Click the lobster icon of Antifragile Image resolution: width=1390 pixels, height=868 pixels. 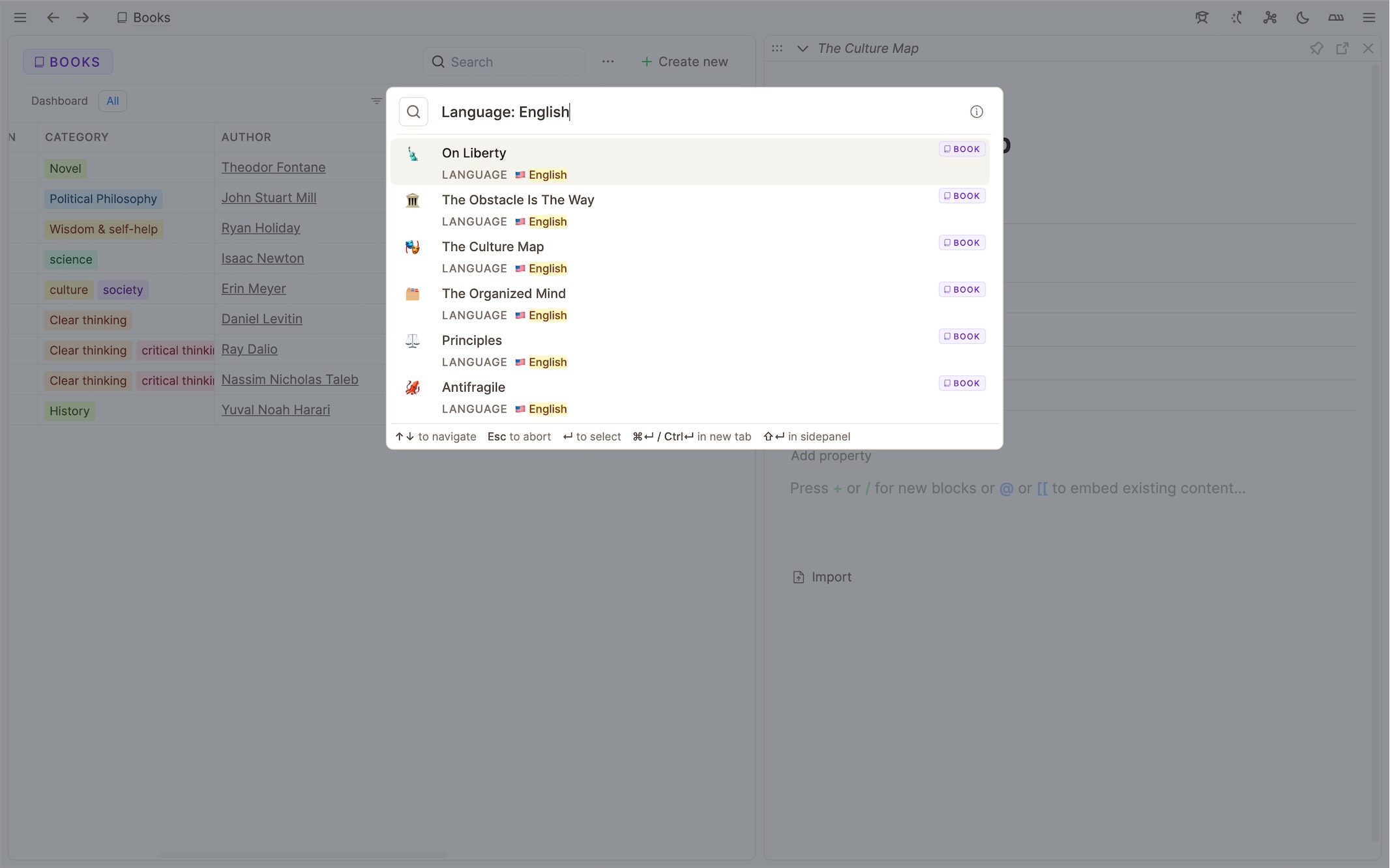pos(412,388)
